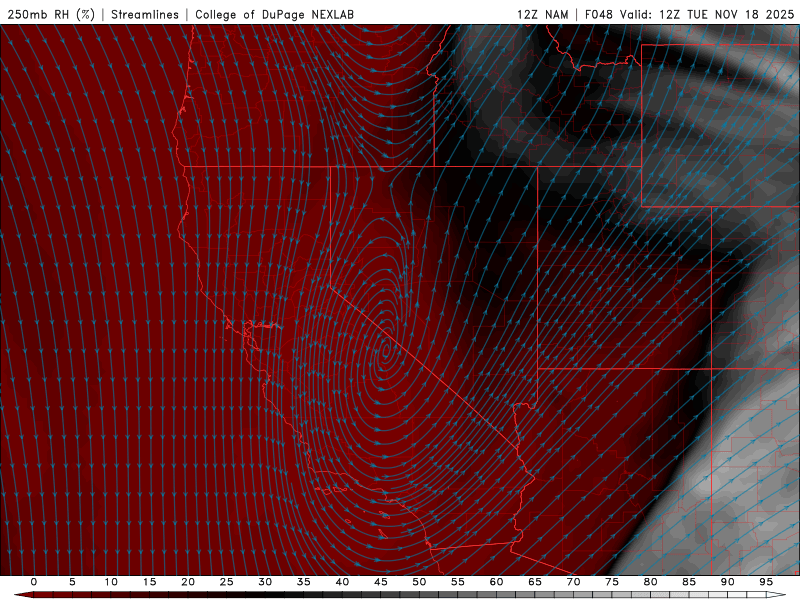The height and width of the screenshot is (600, 800).
Task: Click the colorbar label '35'
Action: pos(304,582)
